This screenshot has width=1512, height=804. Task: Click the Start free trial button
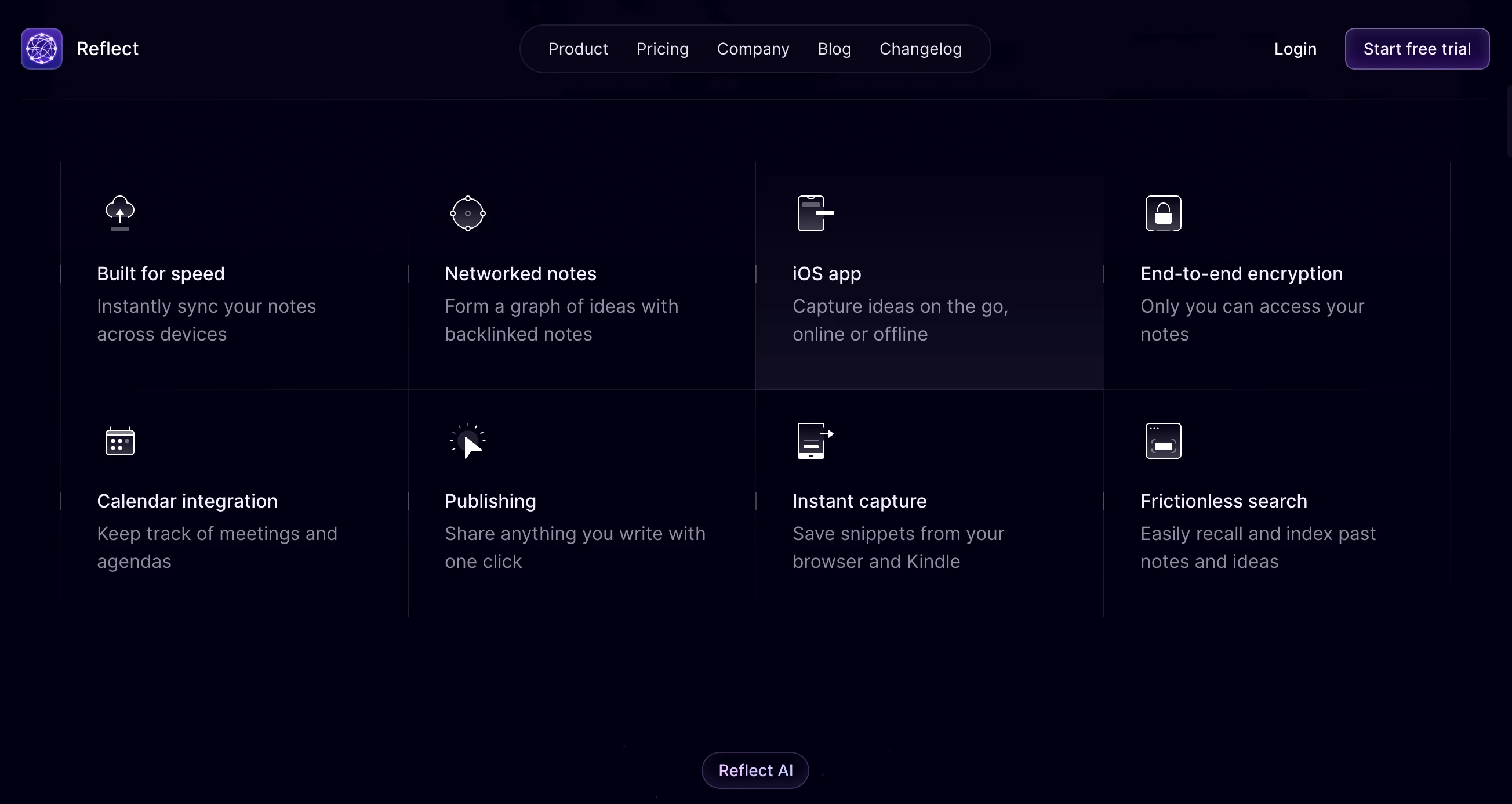click(x=1417, y=49)
